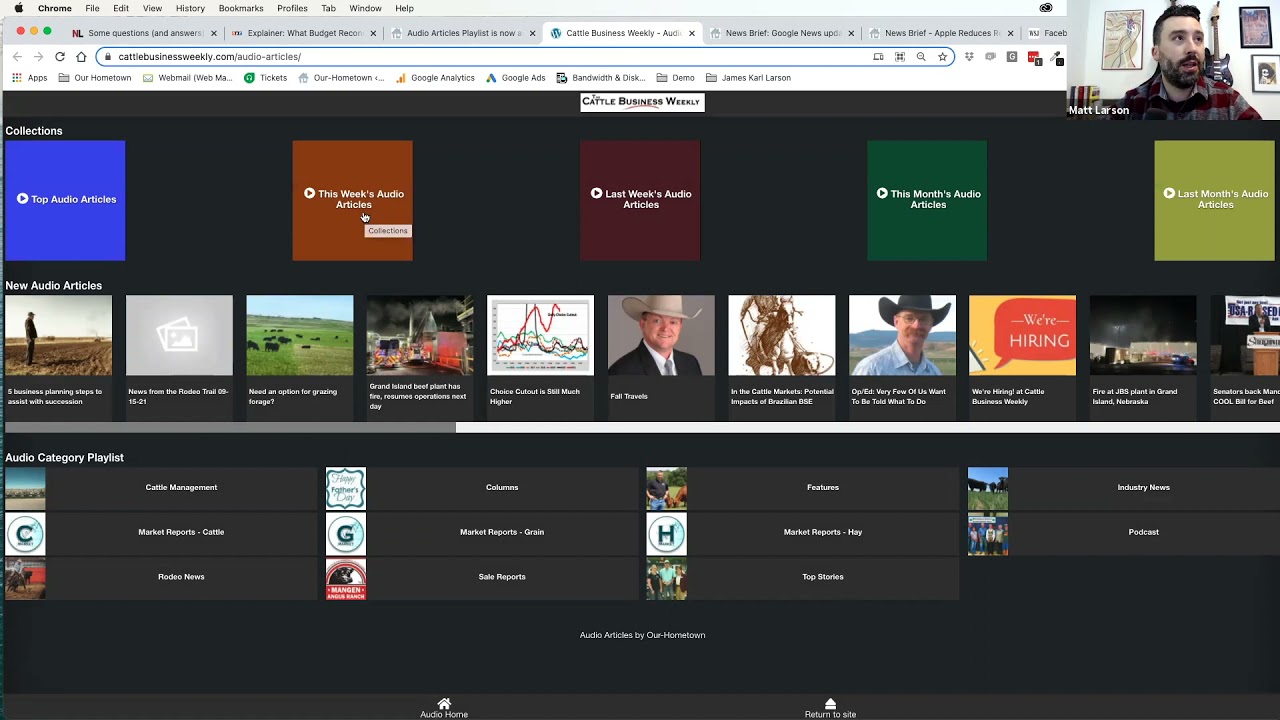Click the Market Reports Cattle C icon

click(x=25, y=533)
